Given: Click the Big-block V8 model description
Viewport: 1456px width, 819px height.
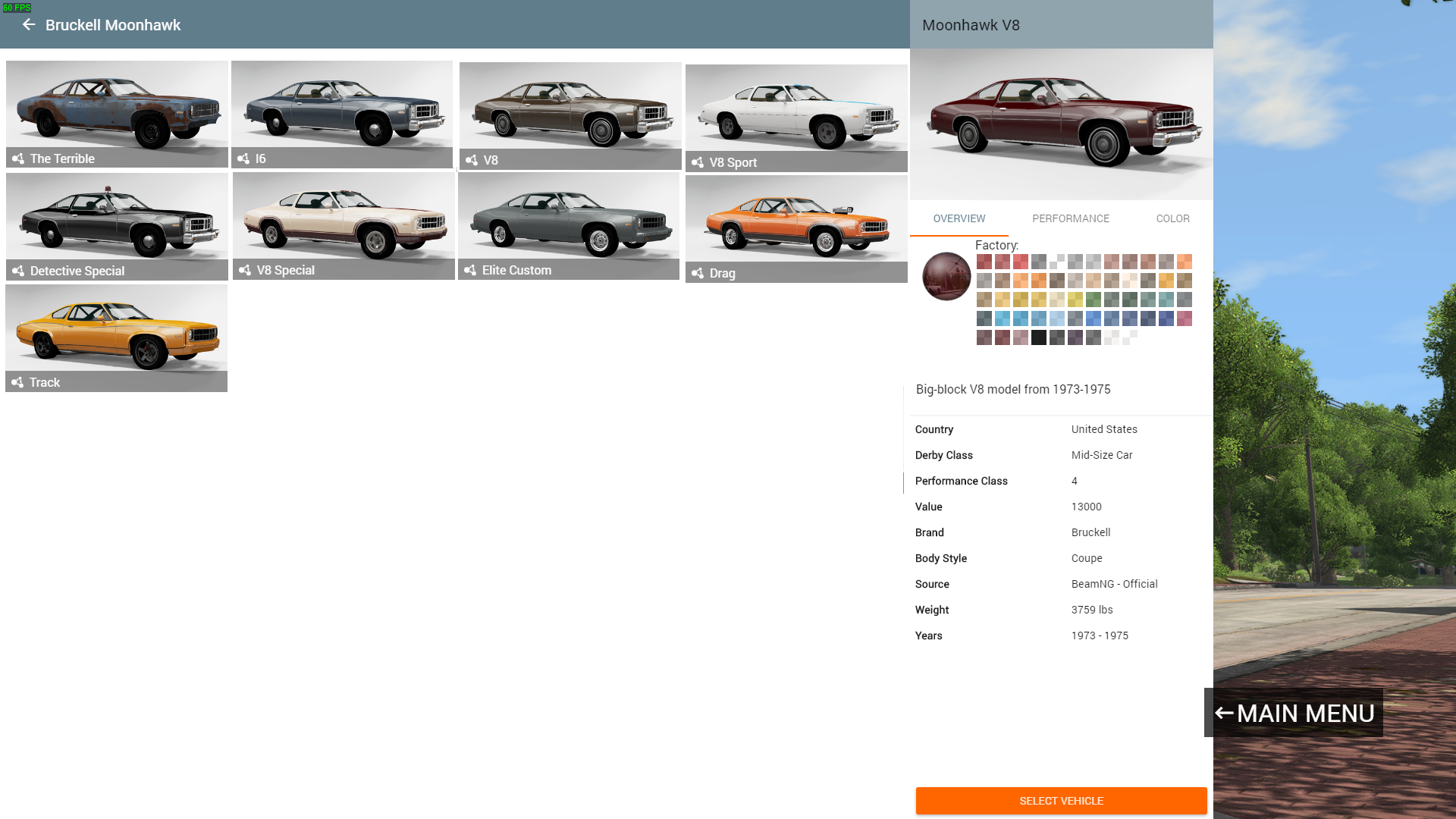Looking at the screenshot, I should pyautogui.click(x=1013, y=389).
